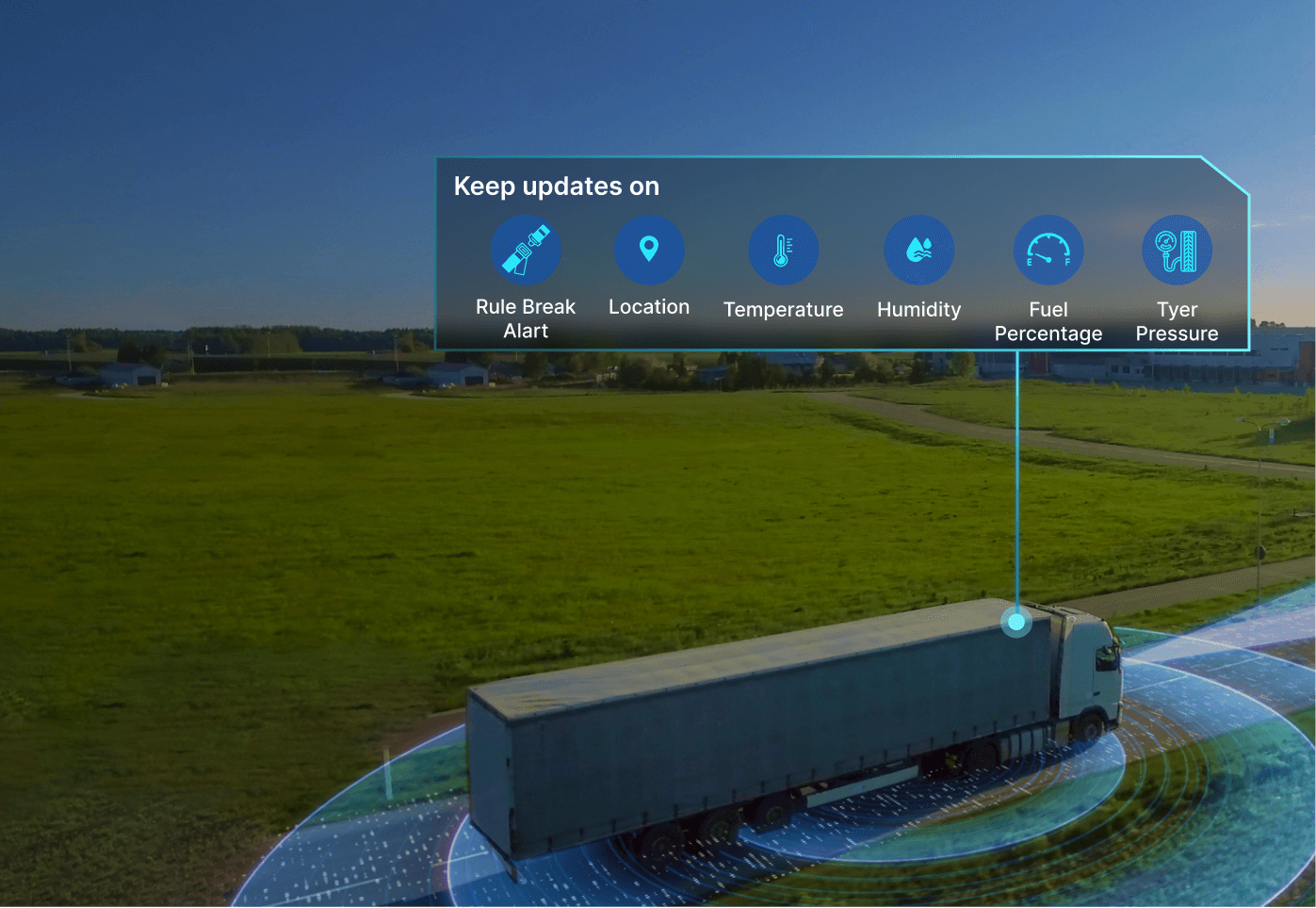The height and width of the screenshot is (908, 1316).
Task: Click the seatbelt Rule Break Alart icon
Action: [x=526, y=250]
